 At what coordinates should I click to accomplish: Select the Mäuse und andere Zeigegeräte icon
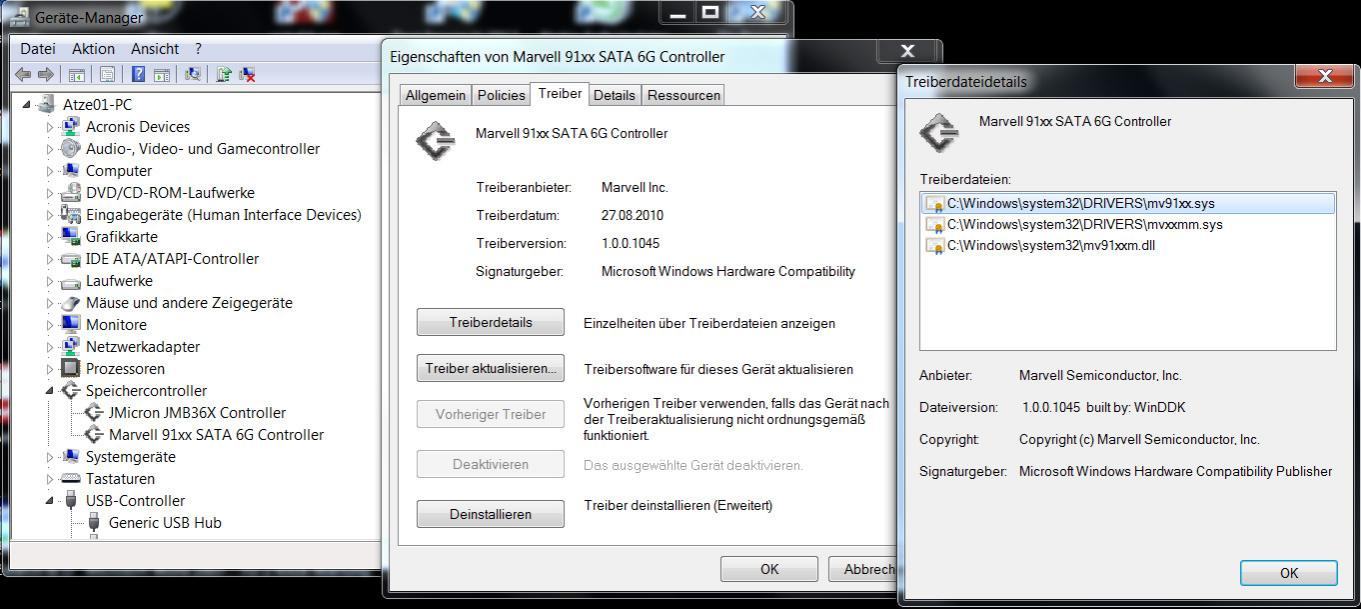[70, 302]
